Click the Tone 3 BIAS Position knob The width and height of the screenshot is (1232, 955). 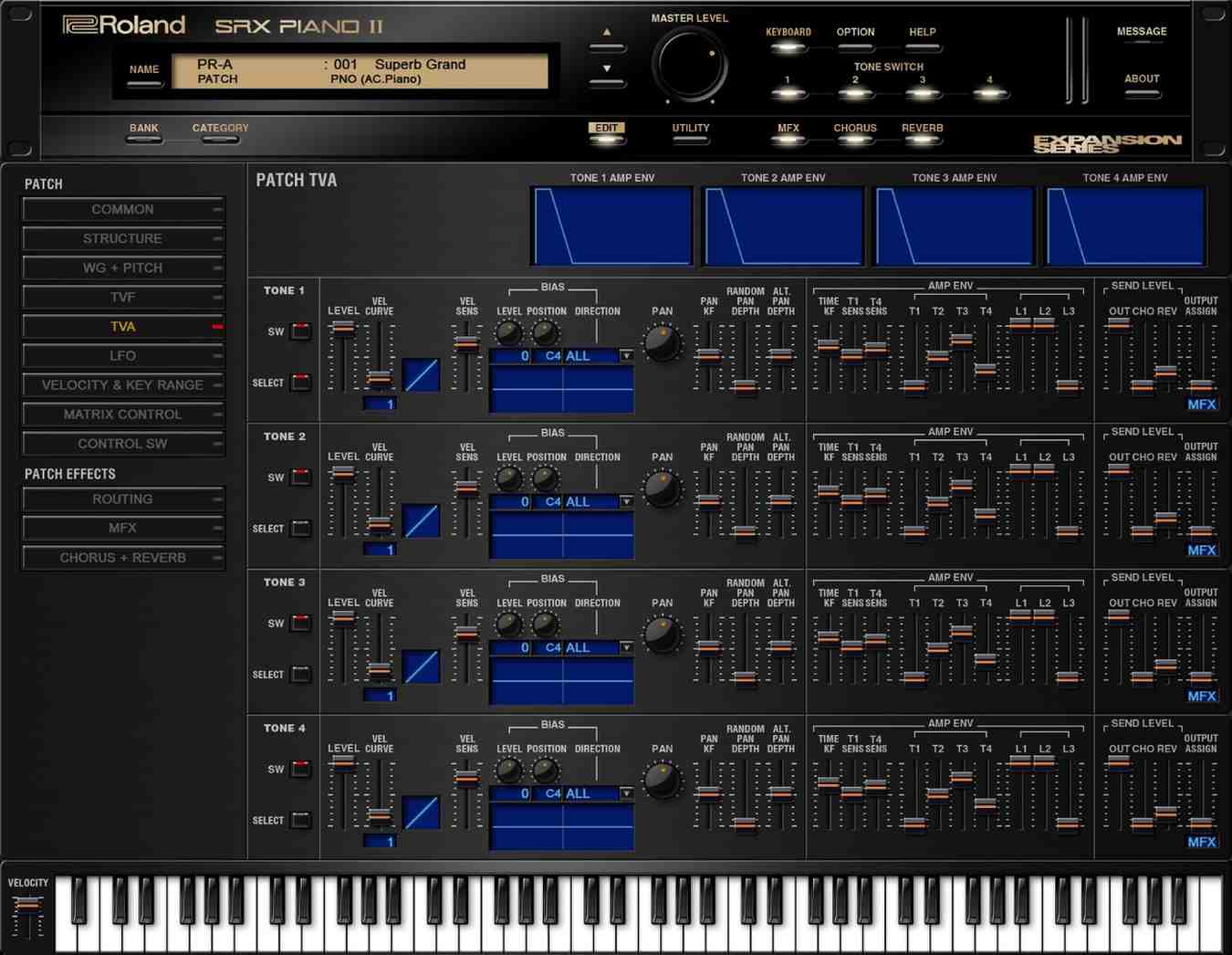tap(545, 624)
